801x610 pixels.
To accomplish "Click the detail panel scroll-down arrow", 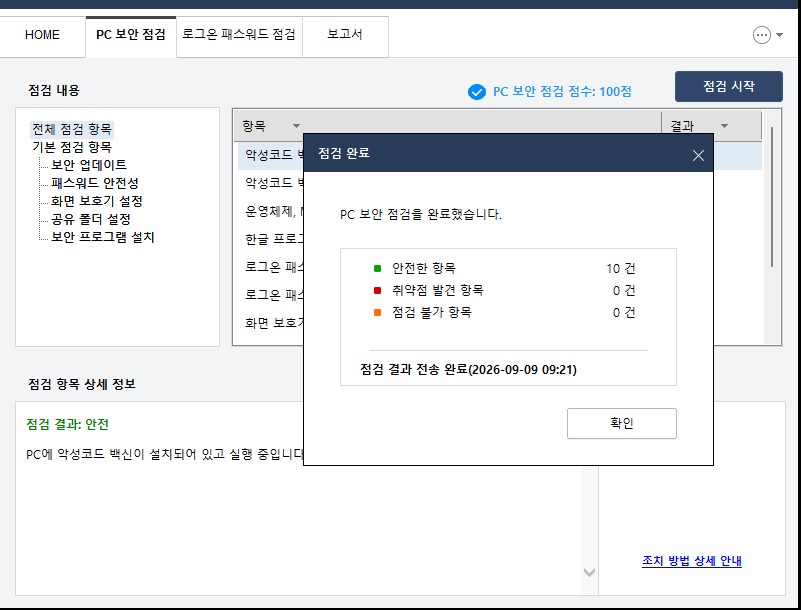I will pos(589,572).
